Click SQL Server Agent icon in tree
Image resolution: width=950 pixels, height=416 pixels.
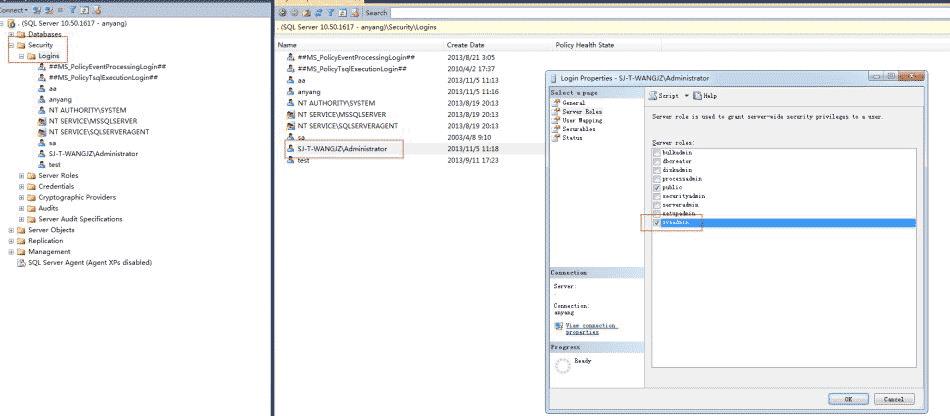point(21,263)
